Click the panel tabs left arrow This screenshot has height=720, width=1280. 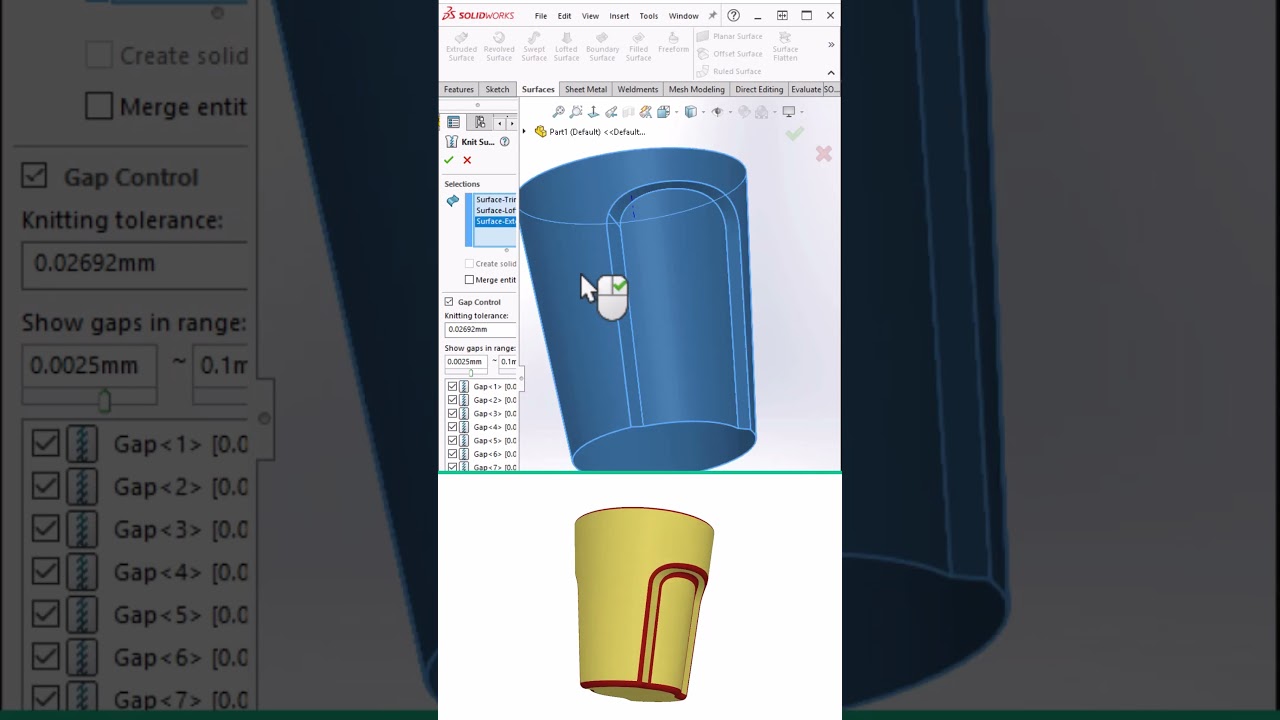coord(501,123)
